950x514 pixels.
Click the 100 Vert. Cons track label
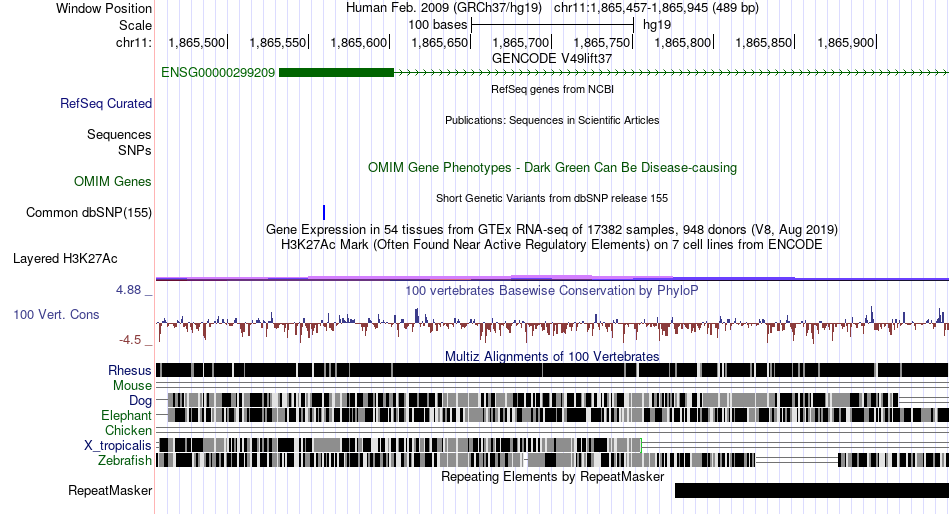click(x=56, y=315)
